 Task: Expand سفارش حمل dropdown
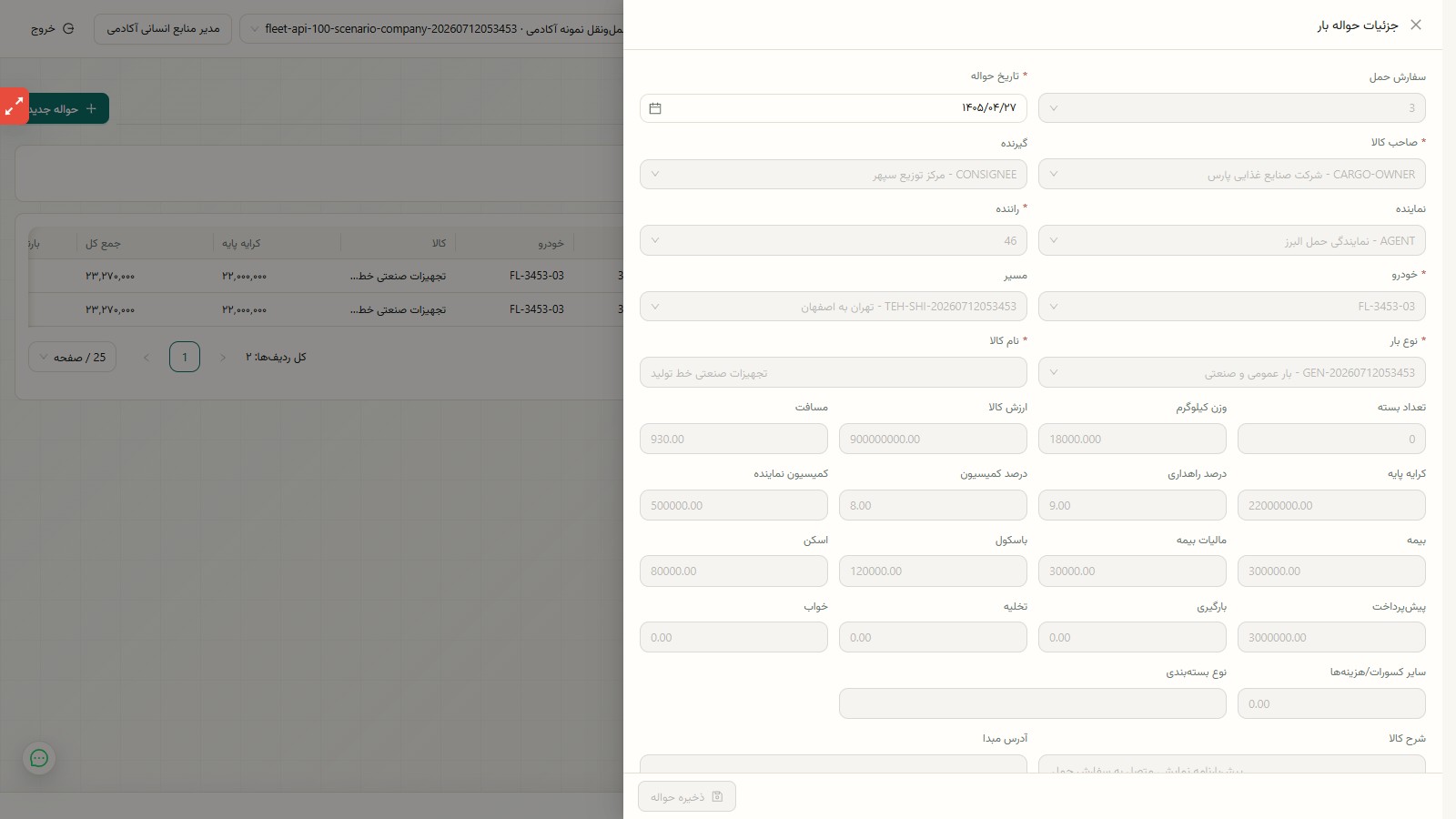(x=1232, y=108)
